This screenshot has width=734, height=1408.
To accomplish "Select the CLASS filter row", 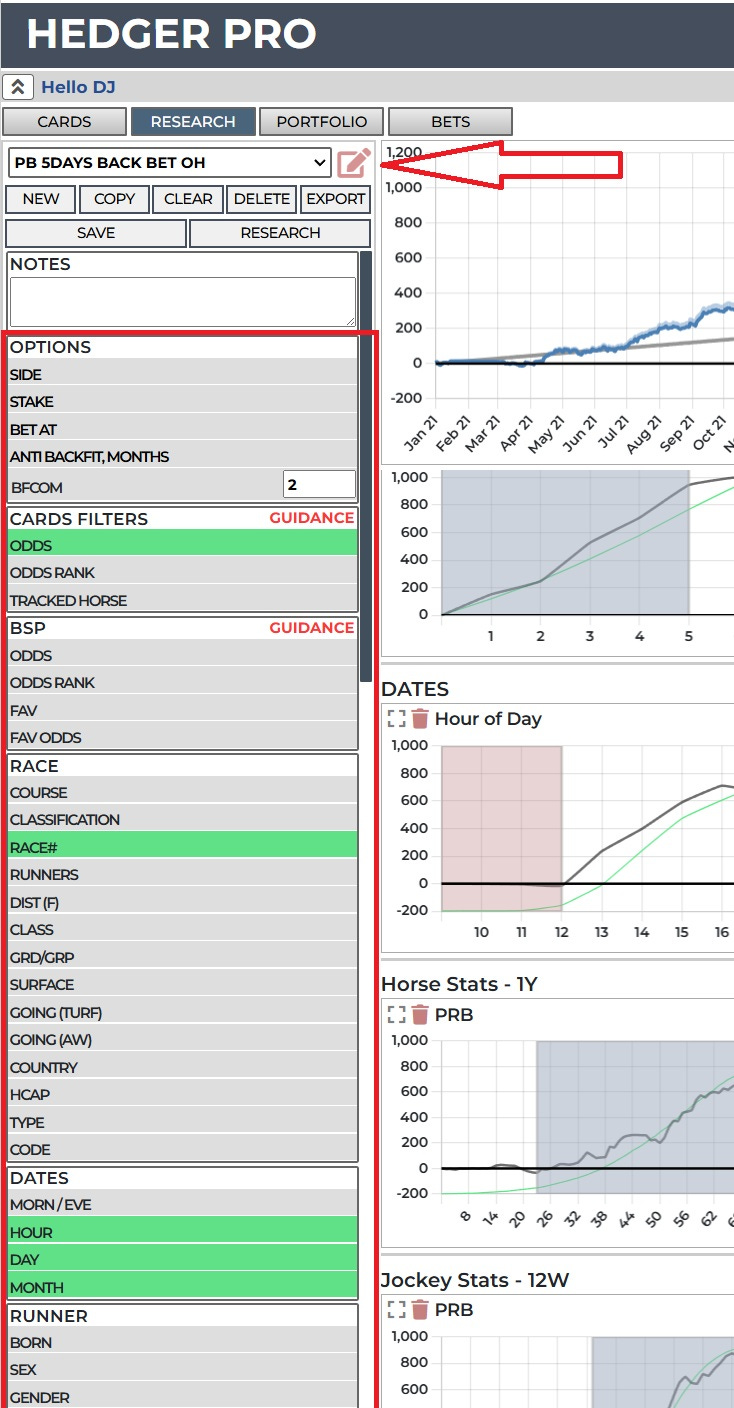I will pyautogui.click(x=183, y=930).
